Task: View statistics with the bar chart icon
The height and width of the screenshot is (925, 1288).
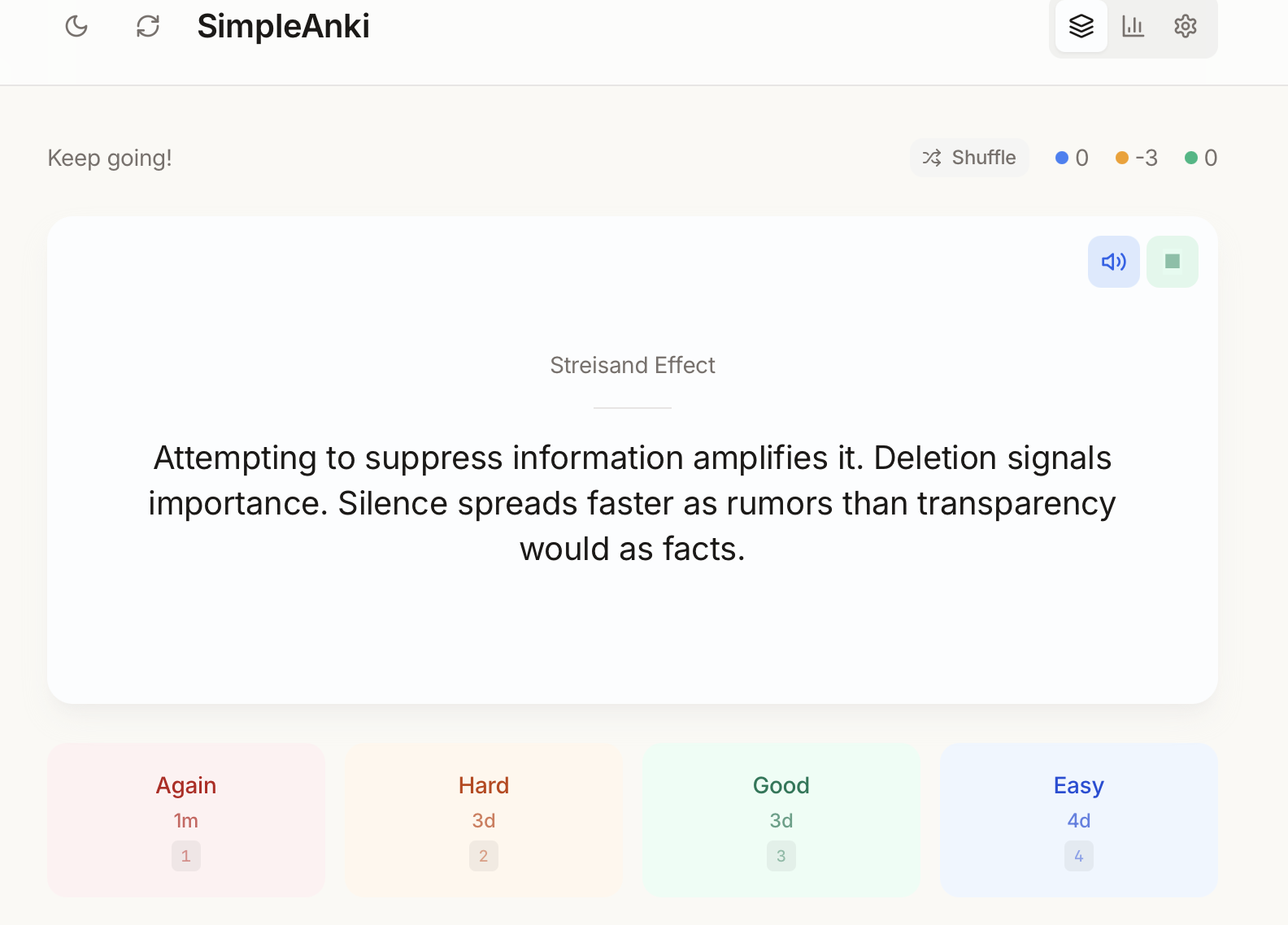Action: point(1134,26)
